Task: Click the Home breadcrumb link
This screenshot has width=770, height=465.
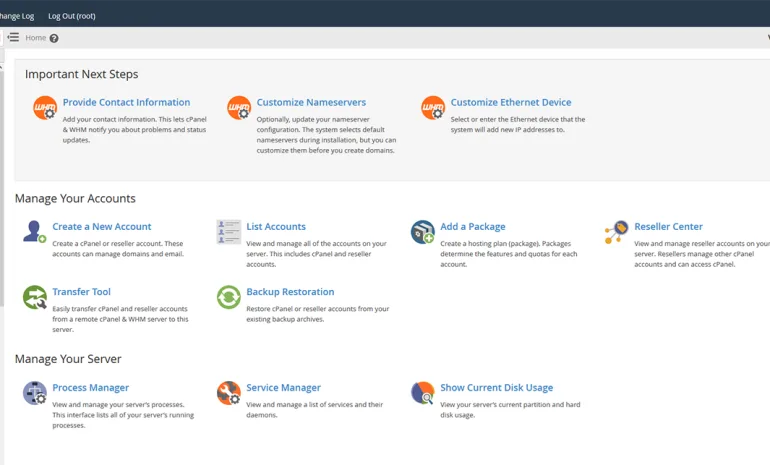Action: click(x=35, y=38)
